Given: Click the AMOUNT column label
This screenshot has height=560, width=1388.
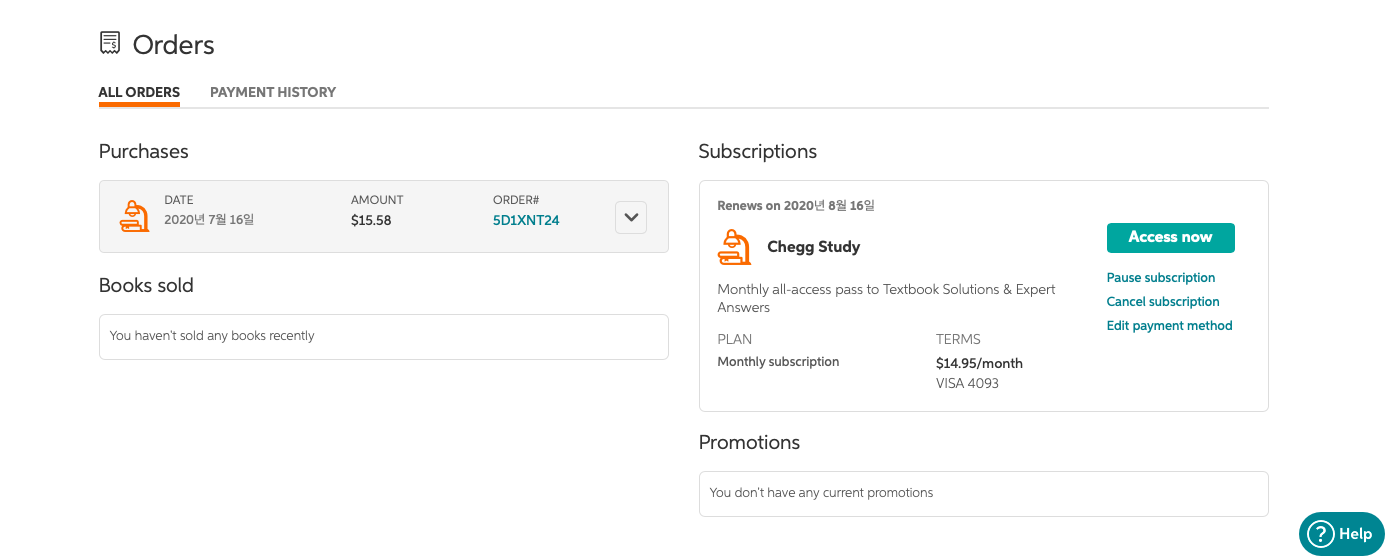Looking at the screenshot, I should tap(377, 200).
